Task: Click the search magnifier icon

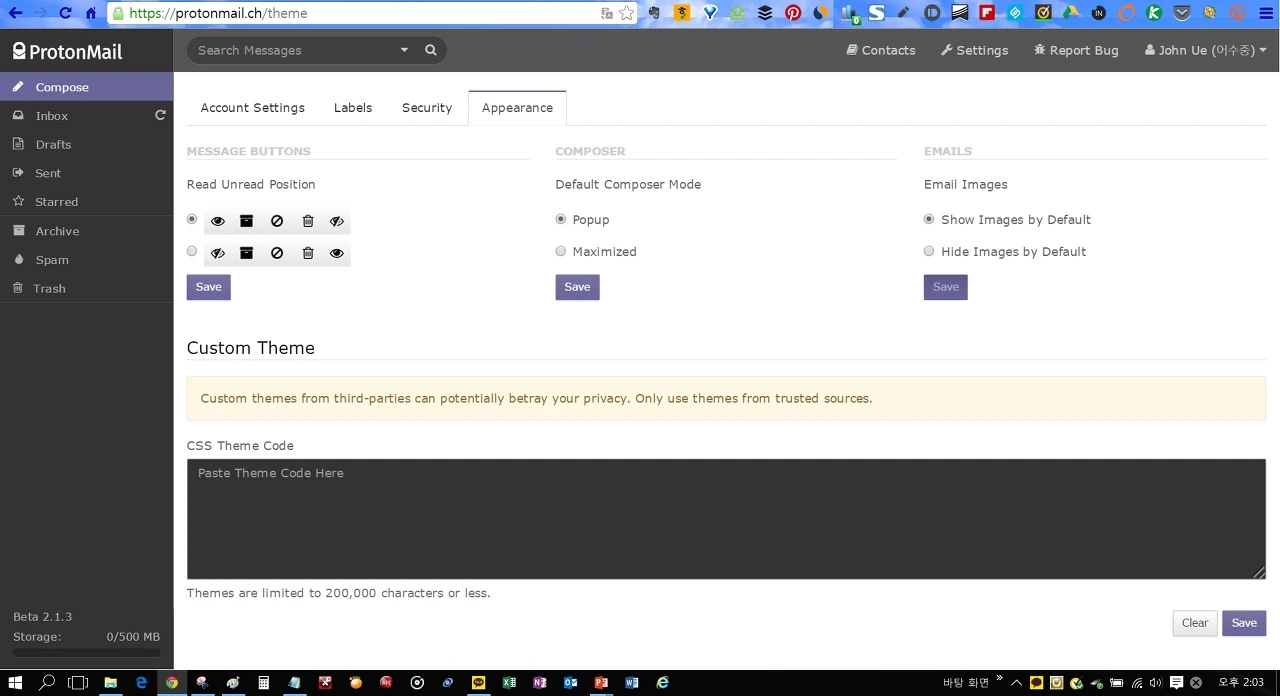Action: coord(431,50)
